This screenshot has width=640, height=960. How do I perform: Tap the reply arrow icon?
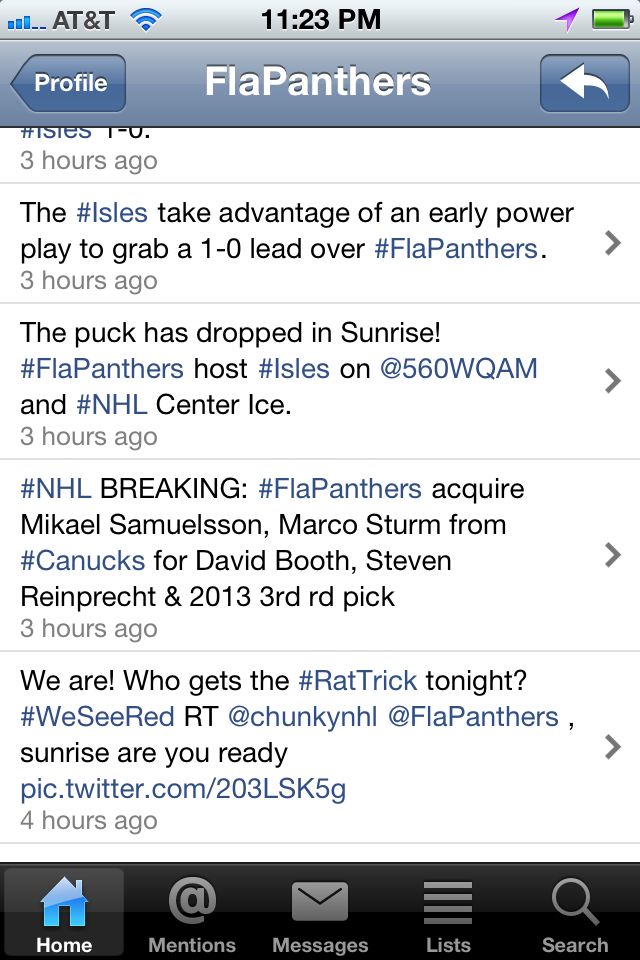pos(584,83)
